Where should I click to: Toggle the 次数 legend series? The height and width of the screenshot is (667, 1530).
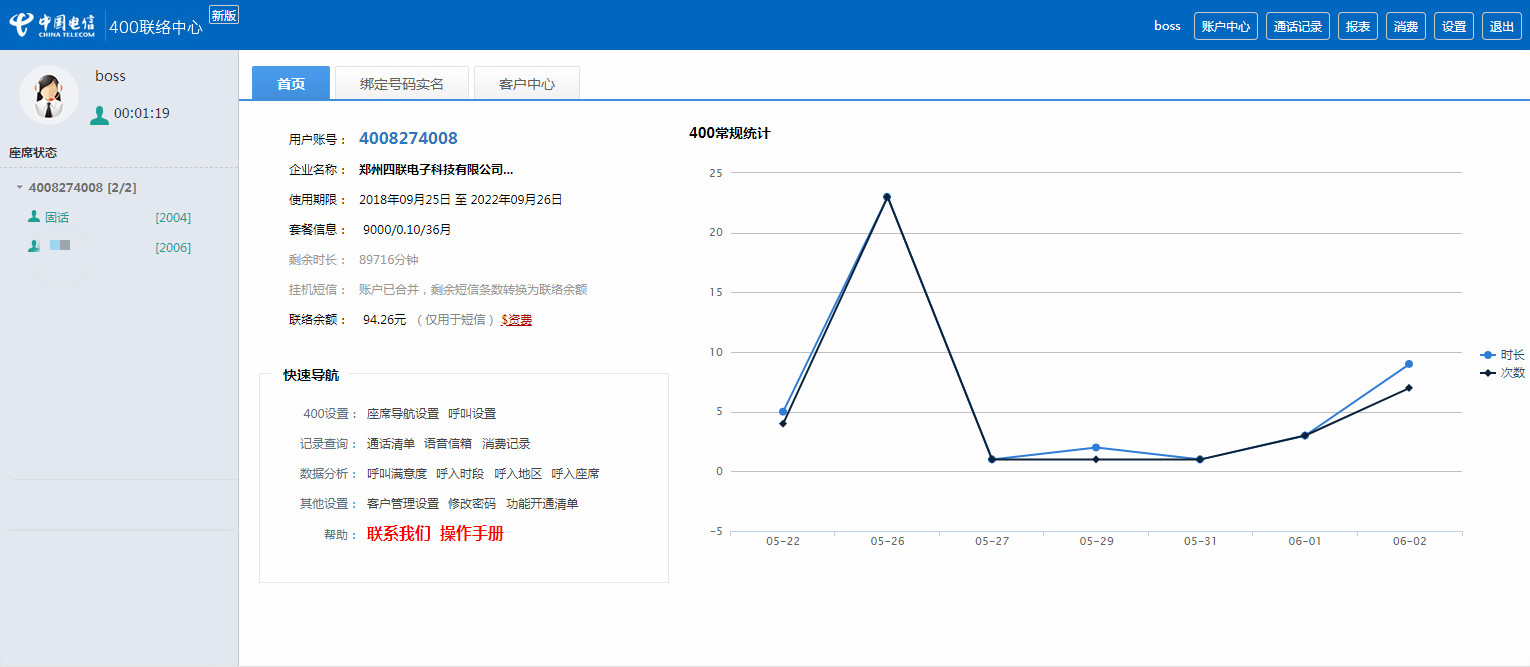[x=1503, y=373]
